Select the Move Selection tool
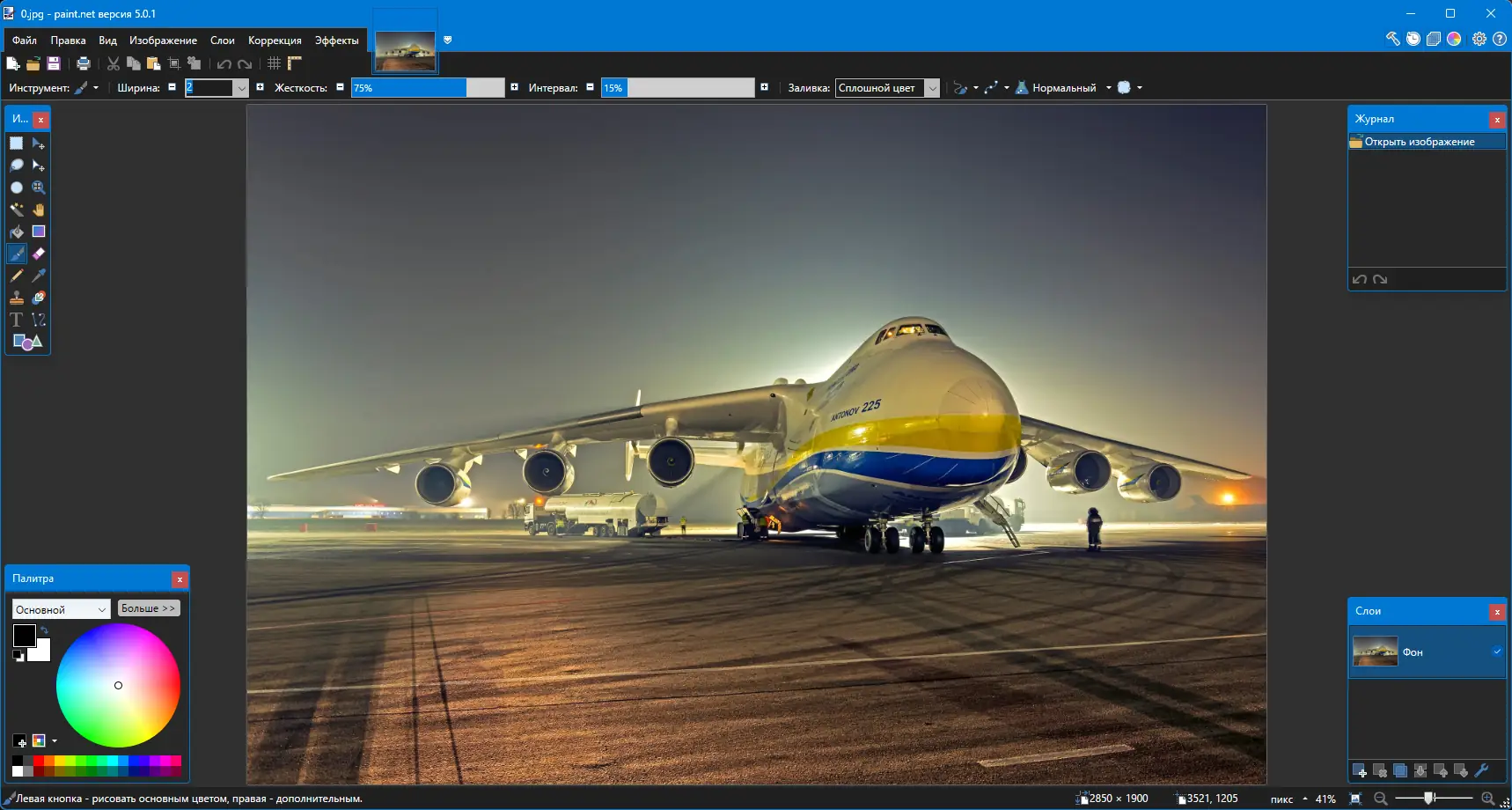Viewport: 1512px width, 810px height. pyautogui.click(x=39, y=166)
